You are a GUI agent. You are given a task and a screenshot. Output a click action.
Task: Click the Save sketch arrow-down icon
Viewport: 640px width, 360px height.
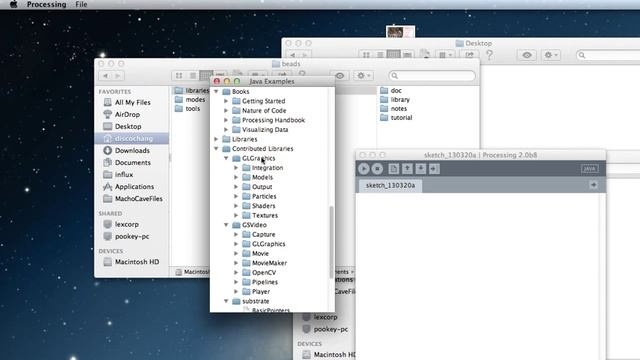(x=420, y=169)
